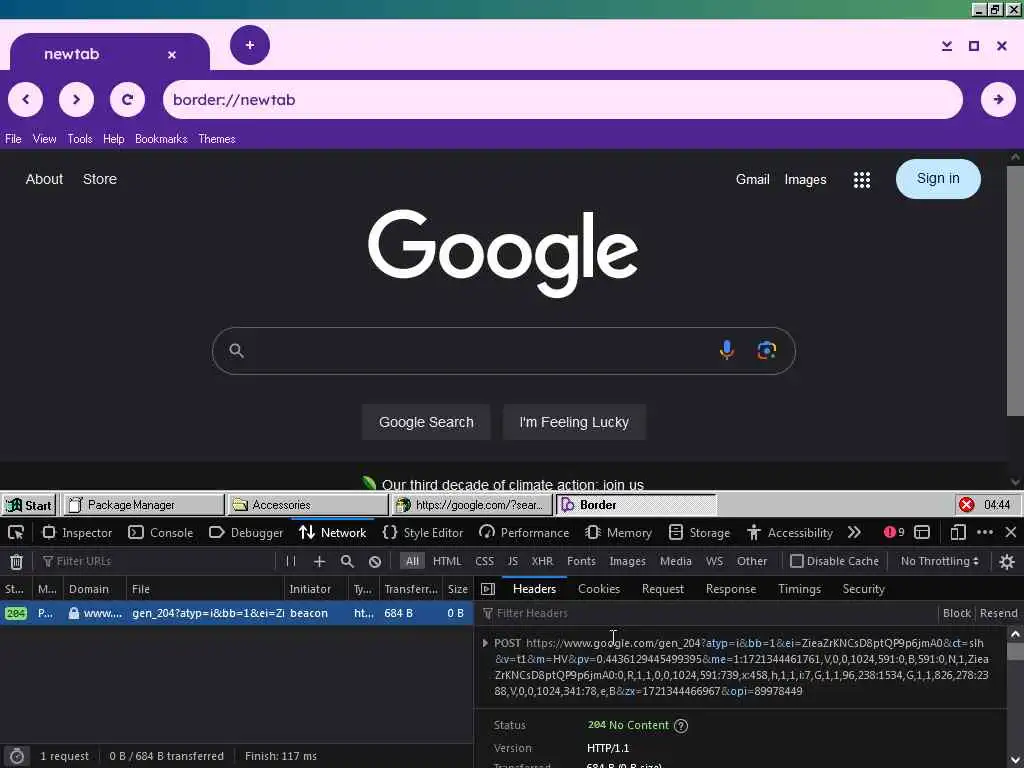Filter requests by Fonts
1024x768 pixels.
point(581,561)
